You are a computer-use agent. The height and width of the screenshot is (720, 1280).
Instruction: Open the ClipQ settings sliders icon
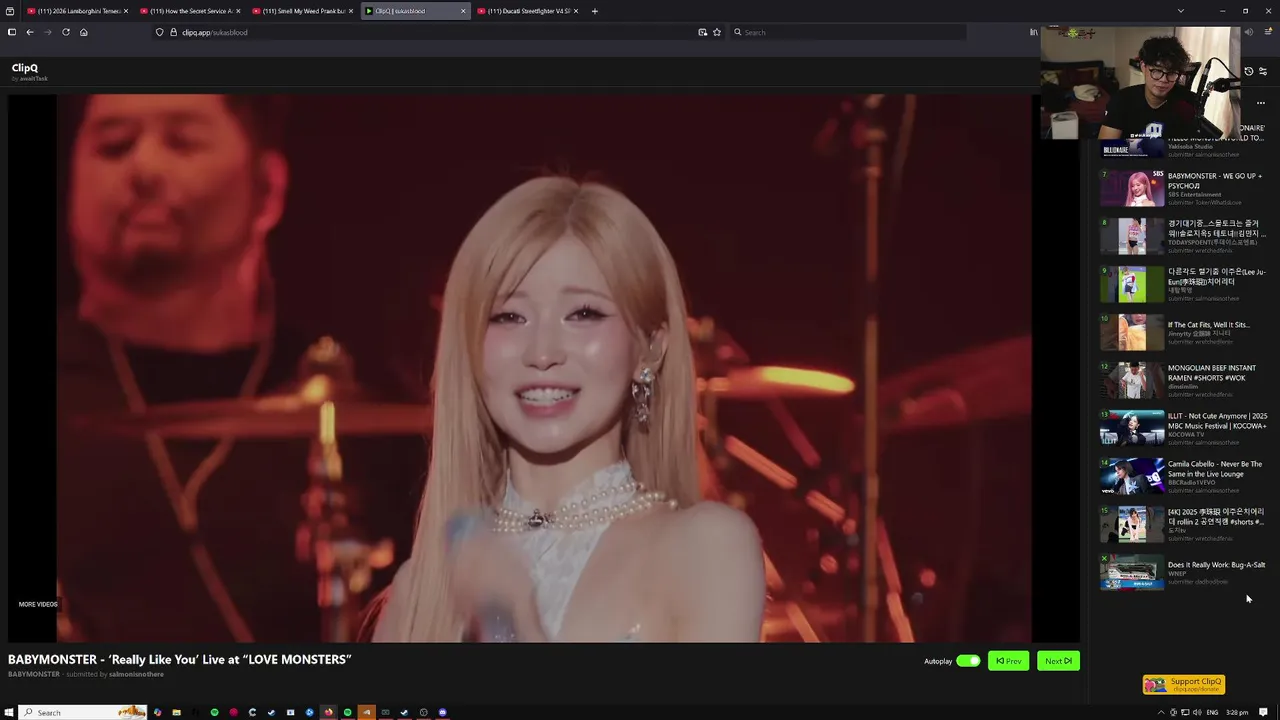tap(1263, 72)
